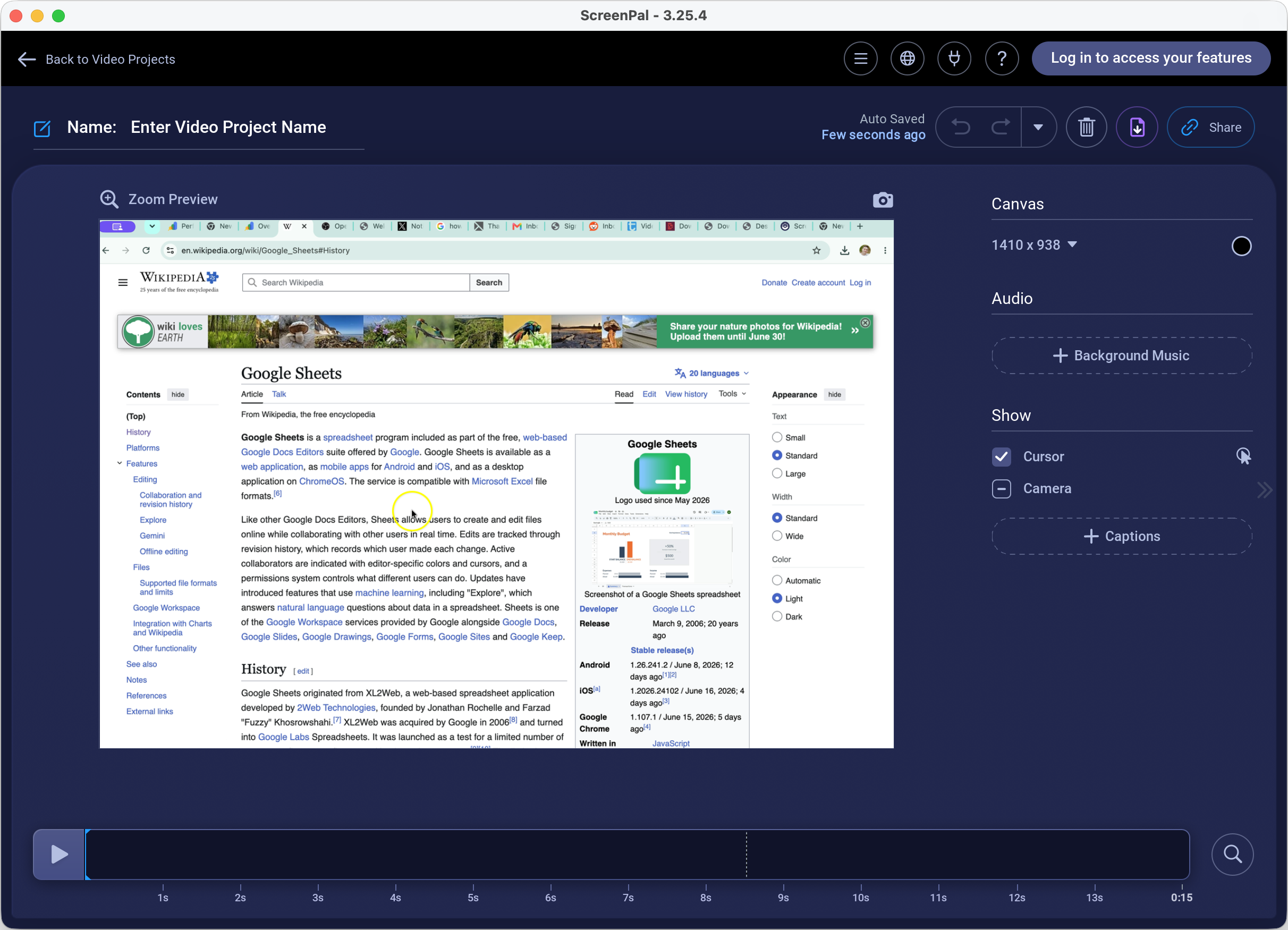Take a snapshot with the camera icon
1288x930 pixels.
coord(883,200)
